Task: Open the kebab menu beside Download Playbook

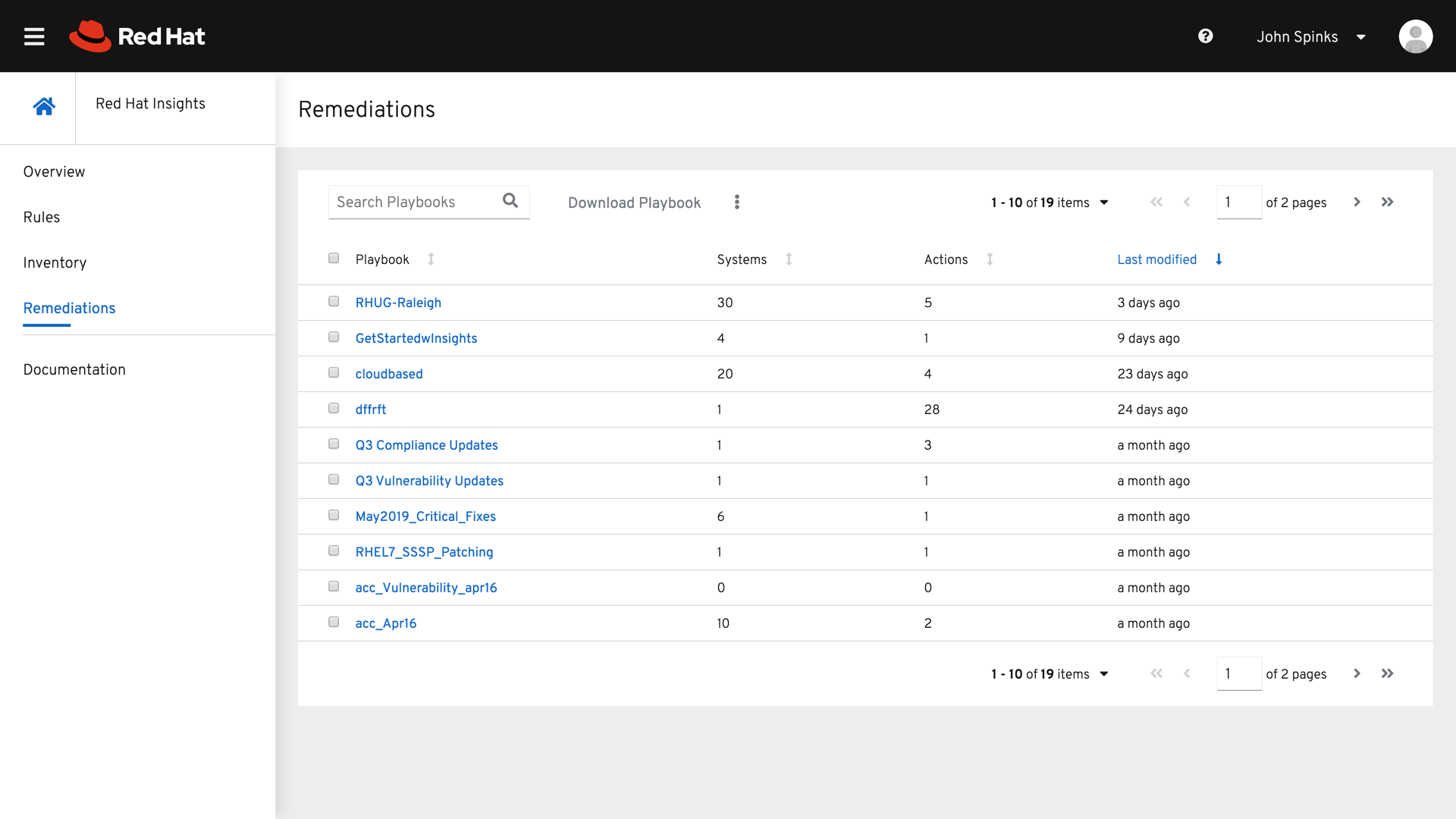Action: click(736, 202)
